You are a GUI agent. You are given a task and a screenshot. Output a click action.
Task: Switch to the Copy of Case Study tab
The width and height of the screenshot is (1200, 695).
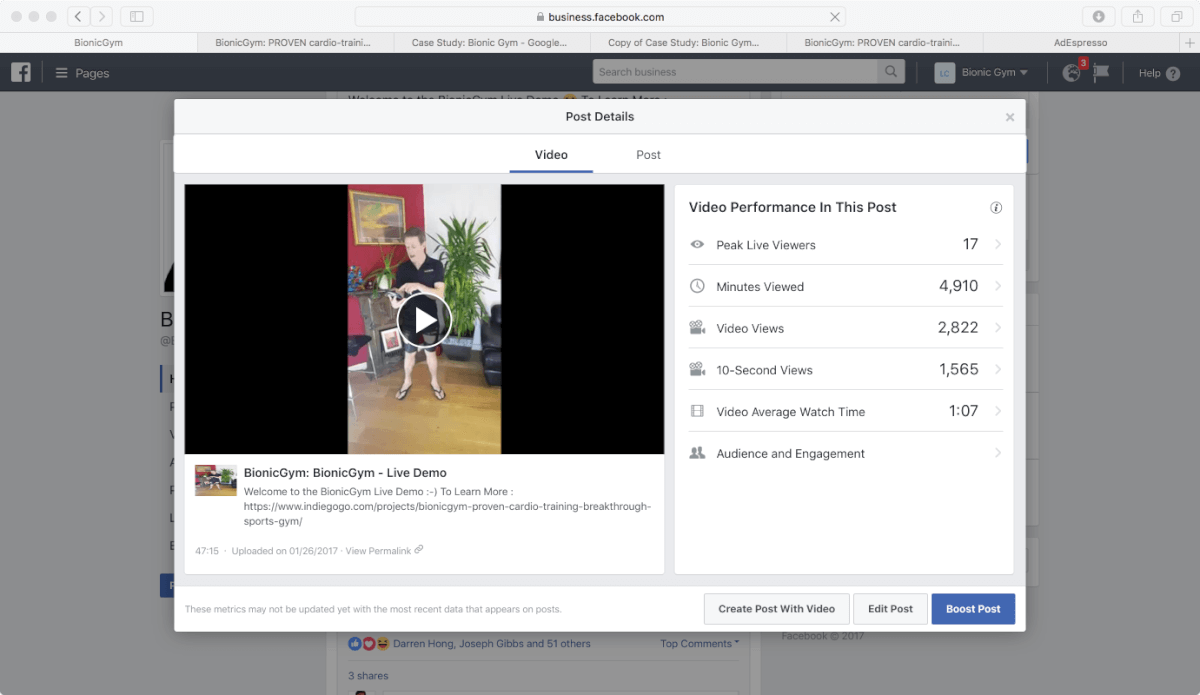pyautogui.click(x=687, y=43)
